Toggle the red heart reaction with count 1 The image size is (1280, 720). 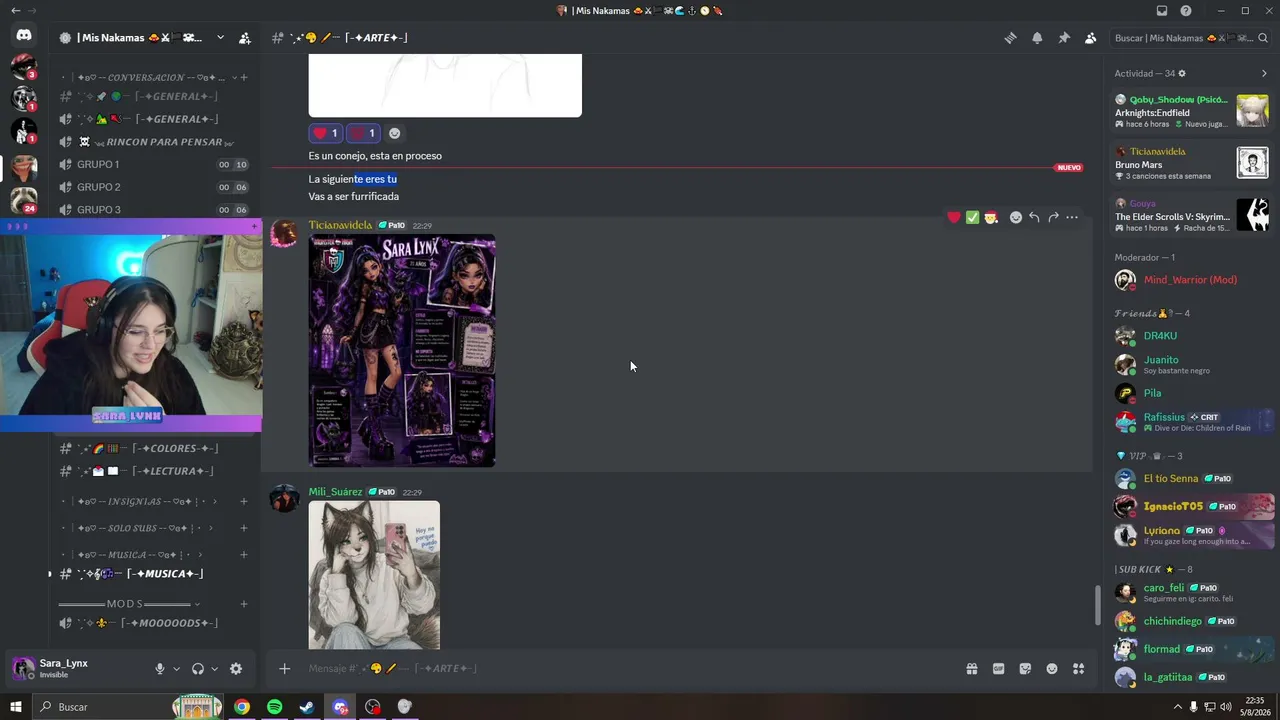325,133
